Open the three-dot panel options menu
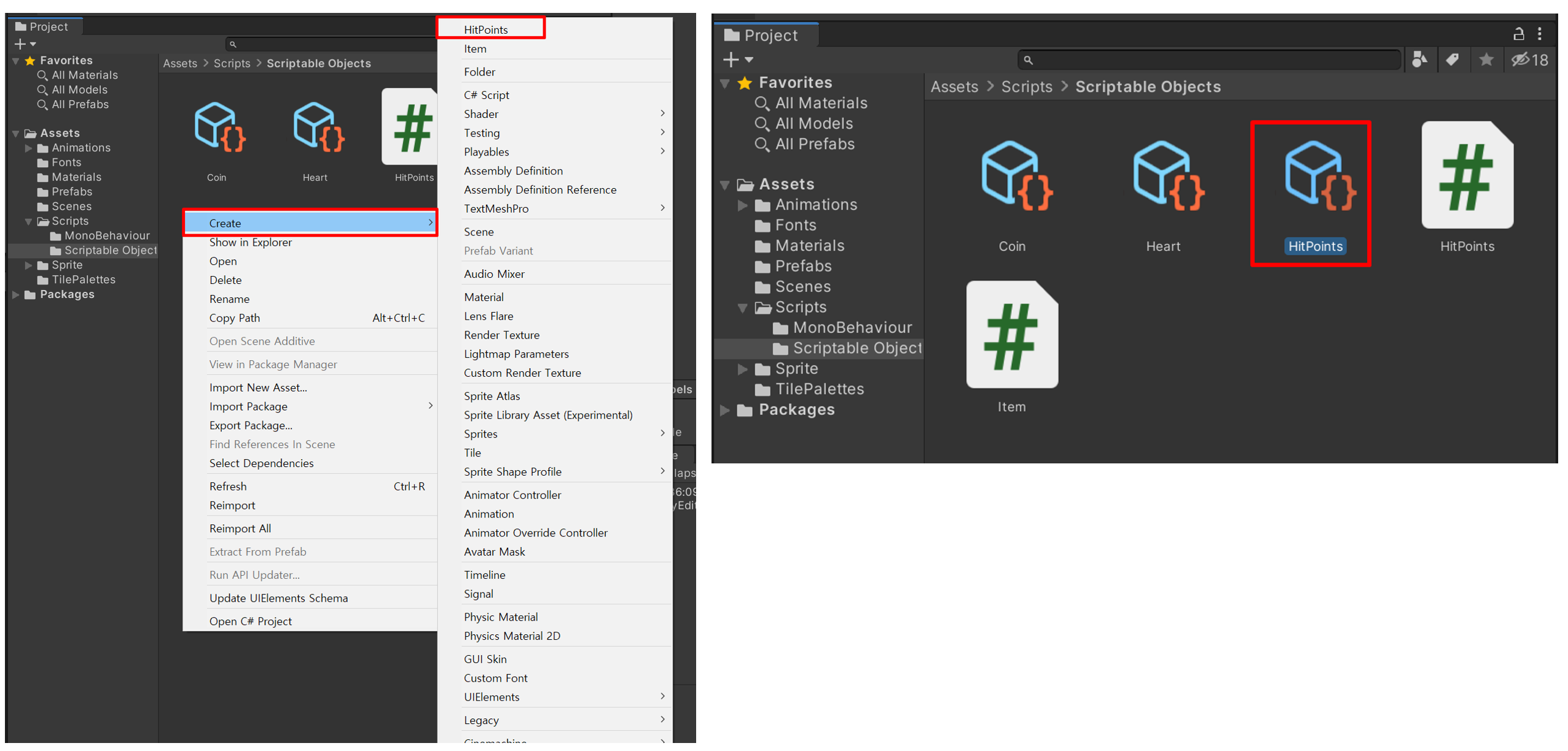Viewport: 1568px width, 751px height. tap(1539, 34)
